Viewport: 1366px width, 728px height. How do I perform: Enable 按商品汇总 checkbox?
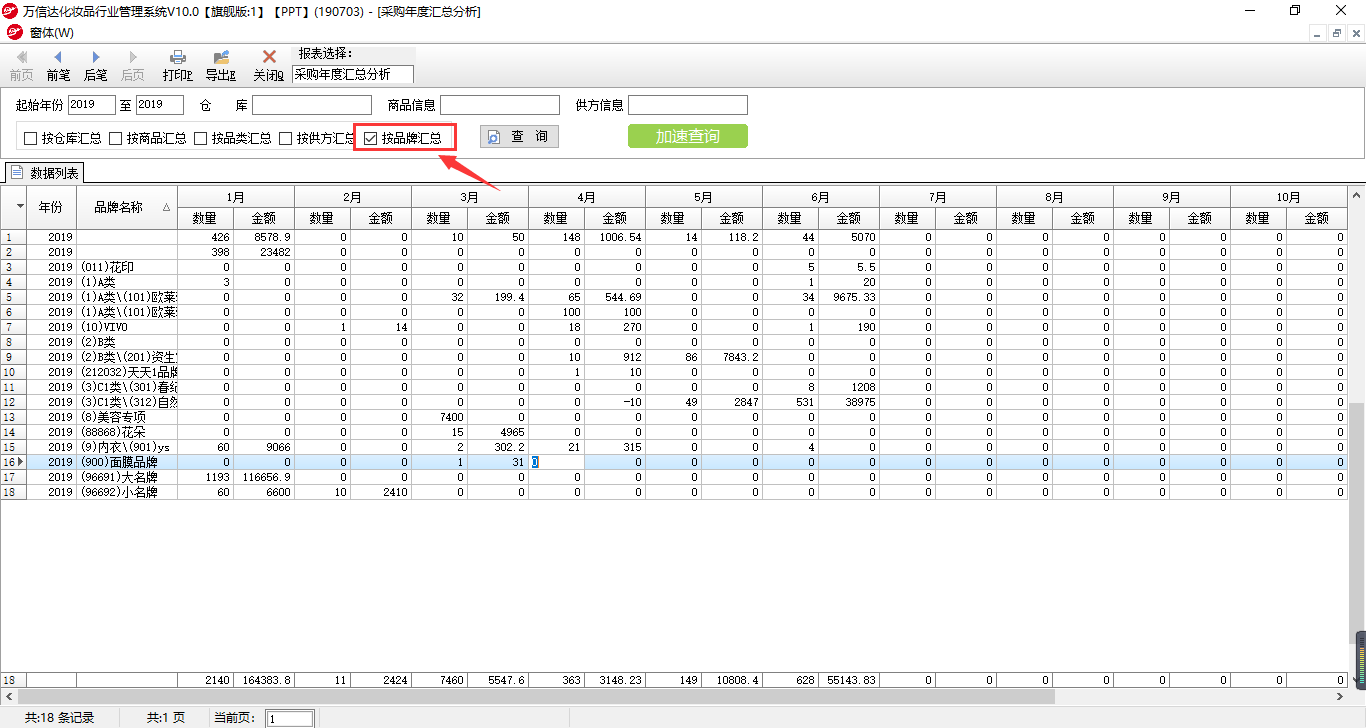pos(116,138)
